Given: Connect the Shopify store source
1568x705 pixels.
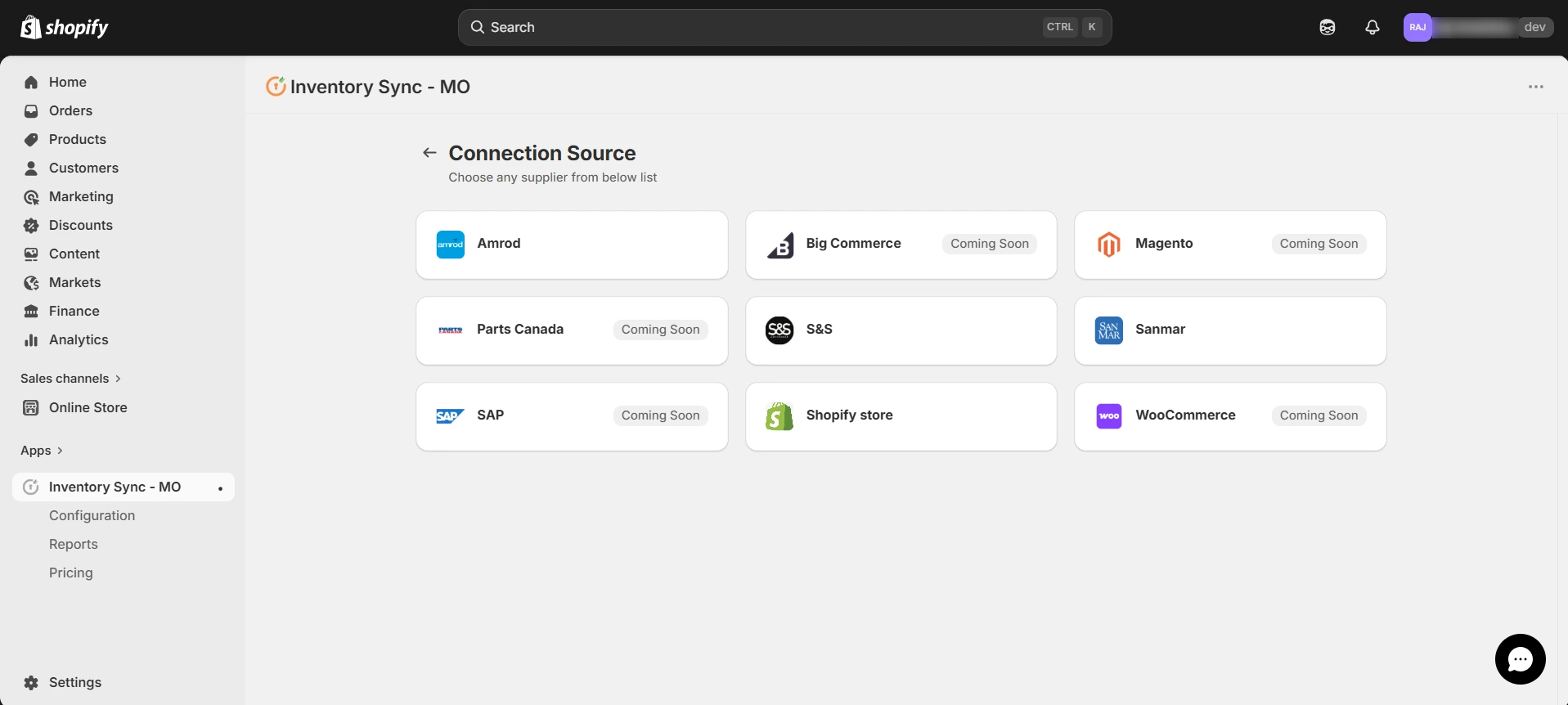Looking at the screenshot, I should tap(900, 415).
